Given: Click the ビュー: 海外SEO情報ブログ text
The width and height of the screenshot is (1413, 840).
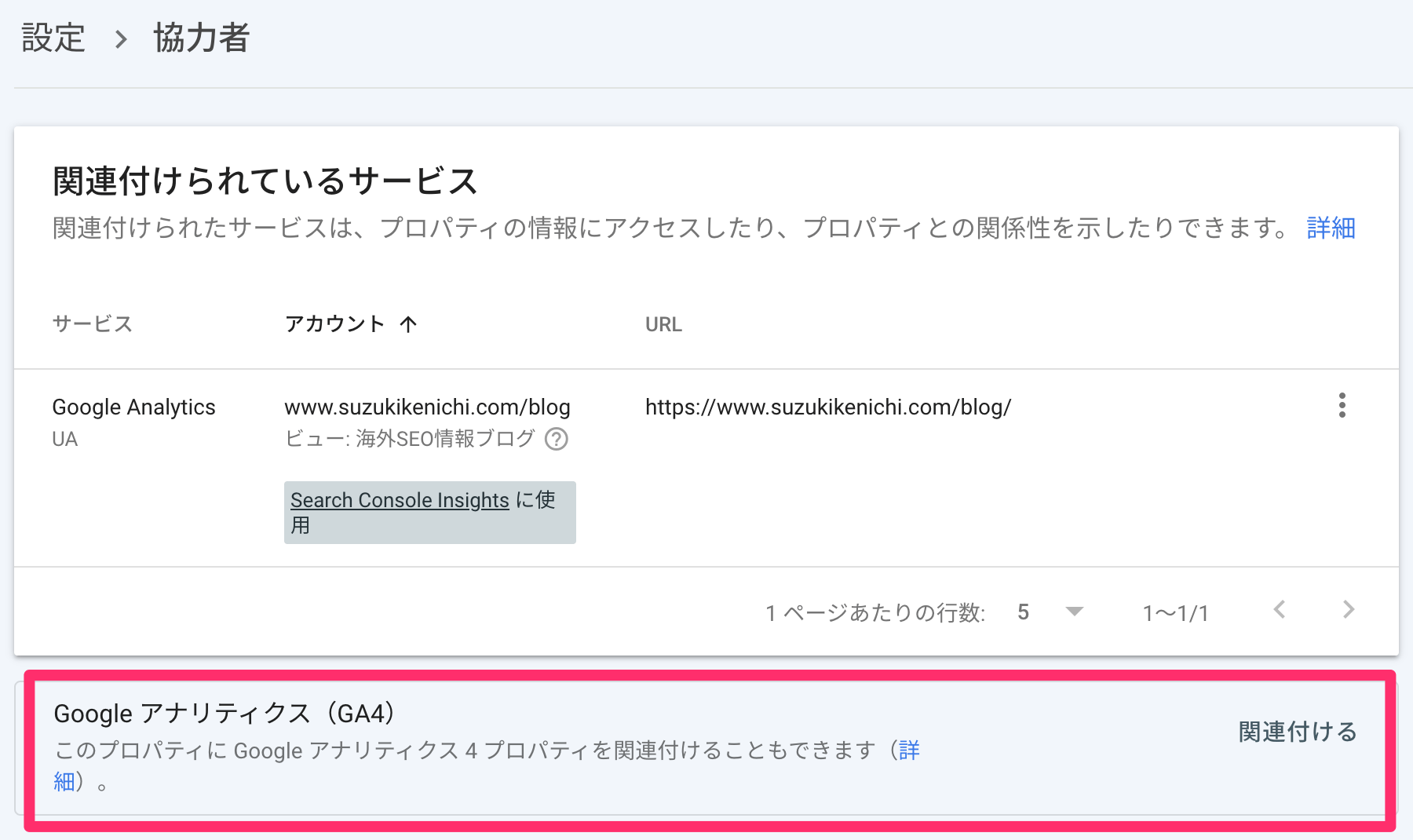Looking at the screenshot, I should point(410,439).
